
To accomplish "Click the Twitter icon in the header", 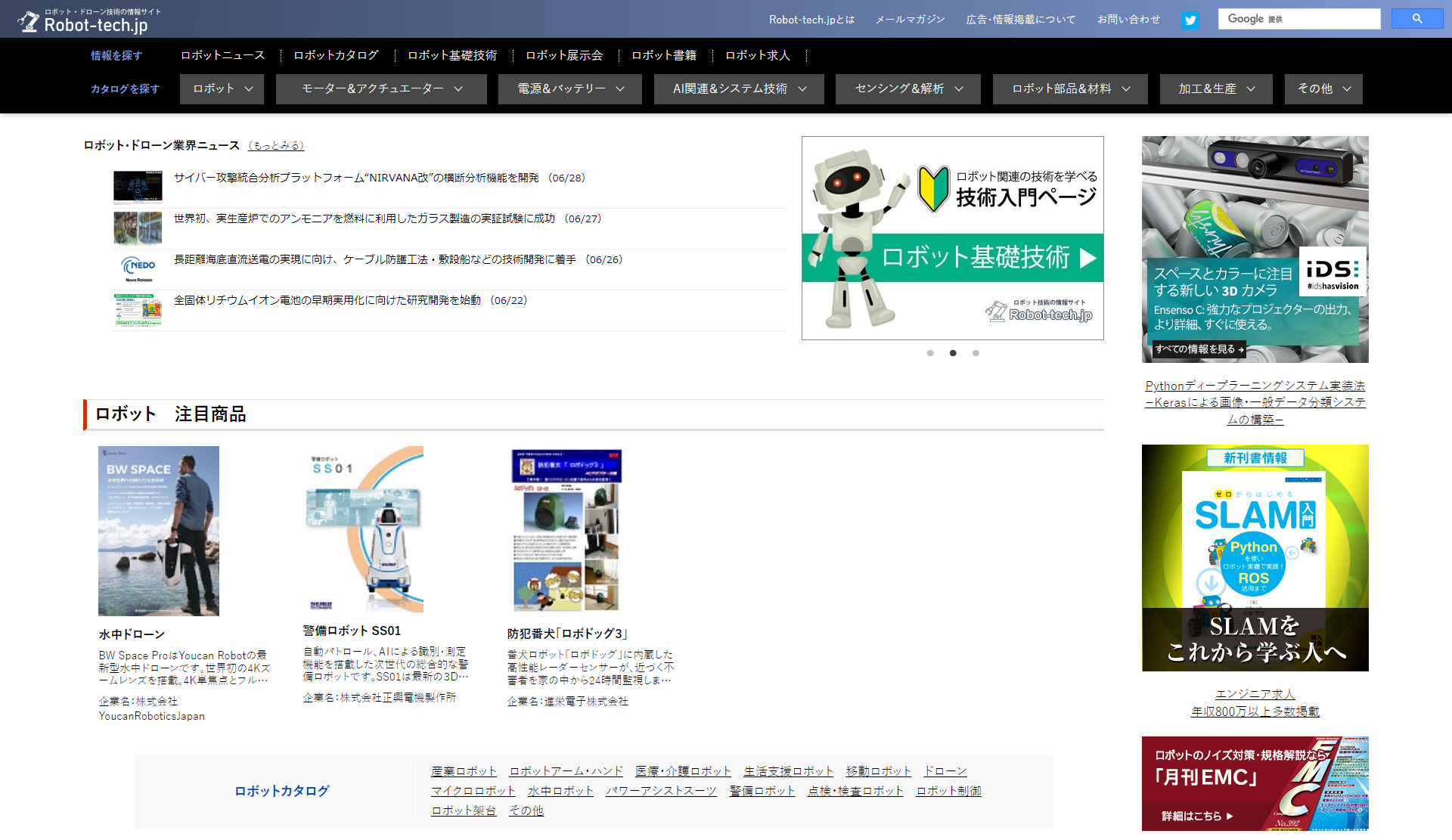I will 1190,20.
